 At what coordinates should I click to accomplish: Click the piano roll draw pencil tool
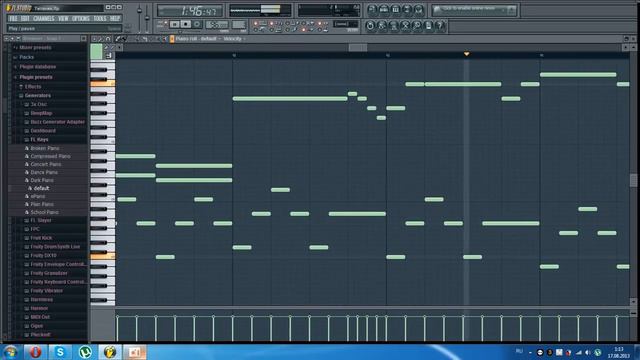118,39
